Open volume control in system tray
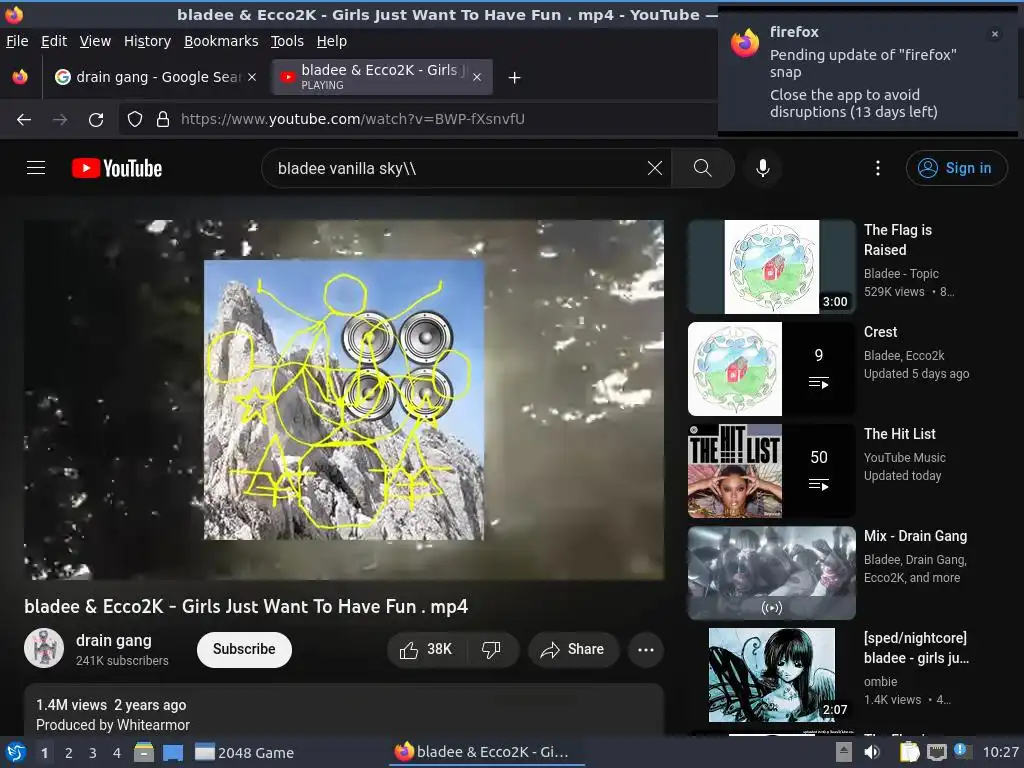1024x768 pixels. pos(872,752)
